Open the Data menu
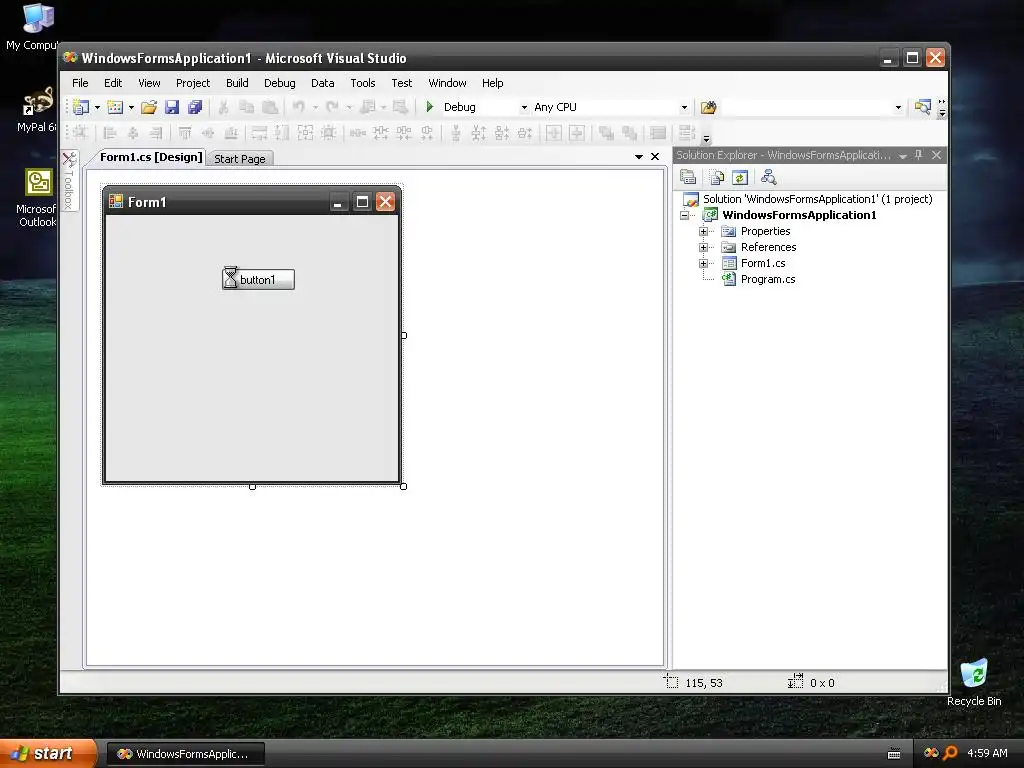 323,83
